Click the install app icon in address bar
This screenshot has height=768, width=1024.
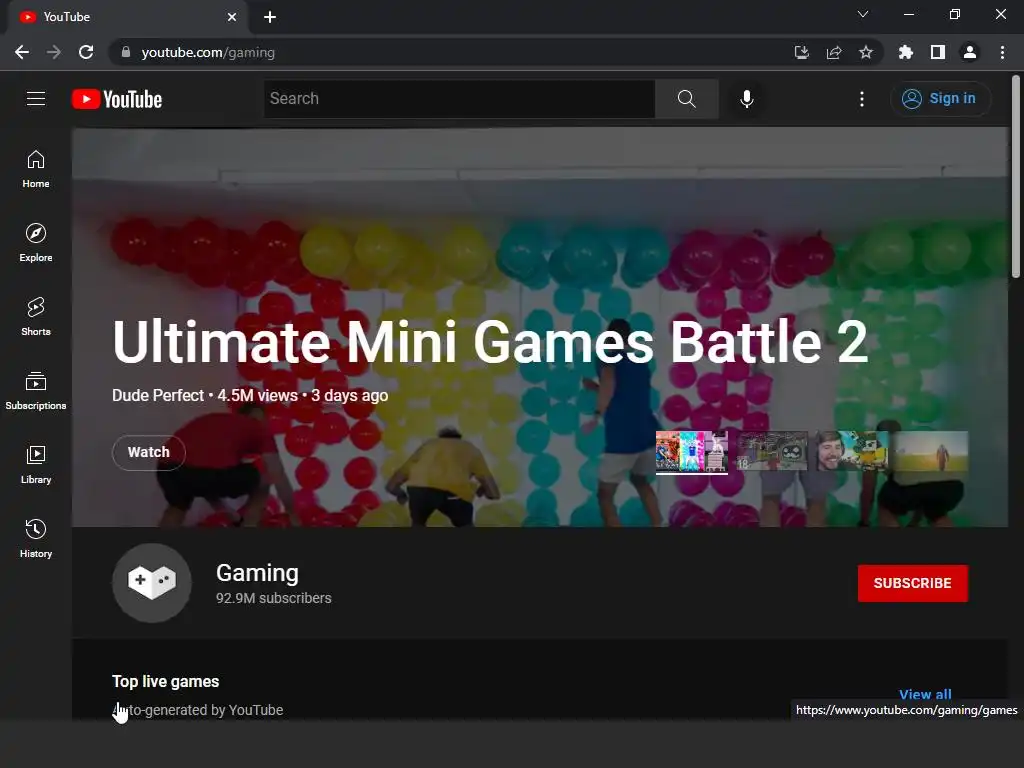[x=802, y=52]
